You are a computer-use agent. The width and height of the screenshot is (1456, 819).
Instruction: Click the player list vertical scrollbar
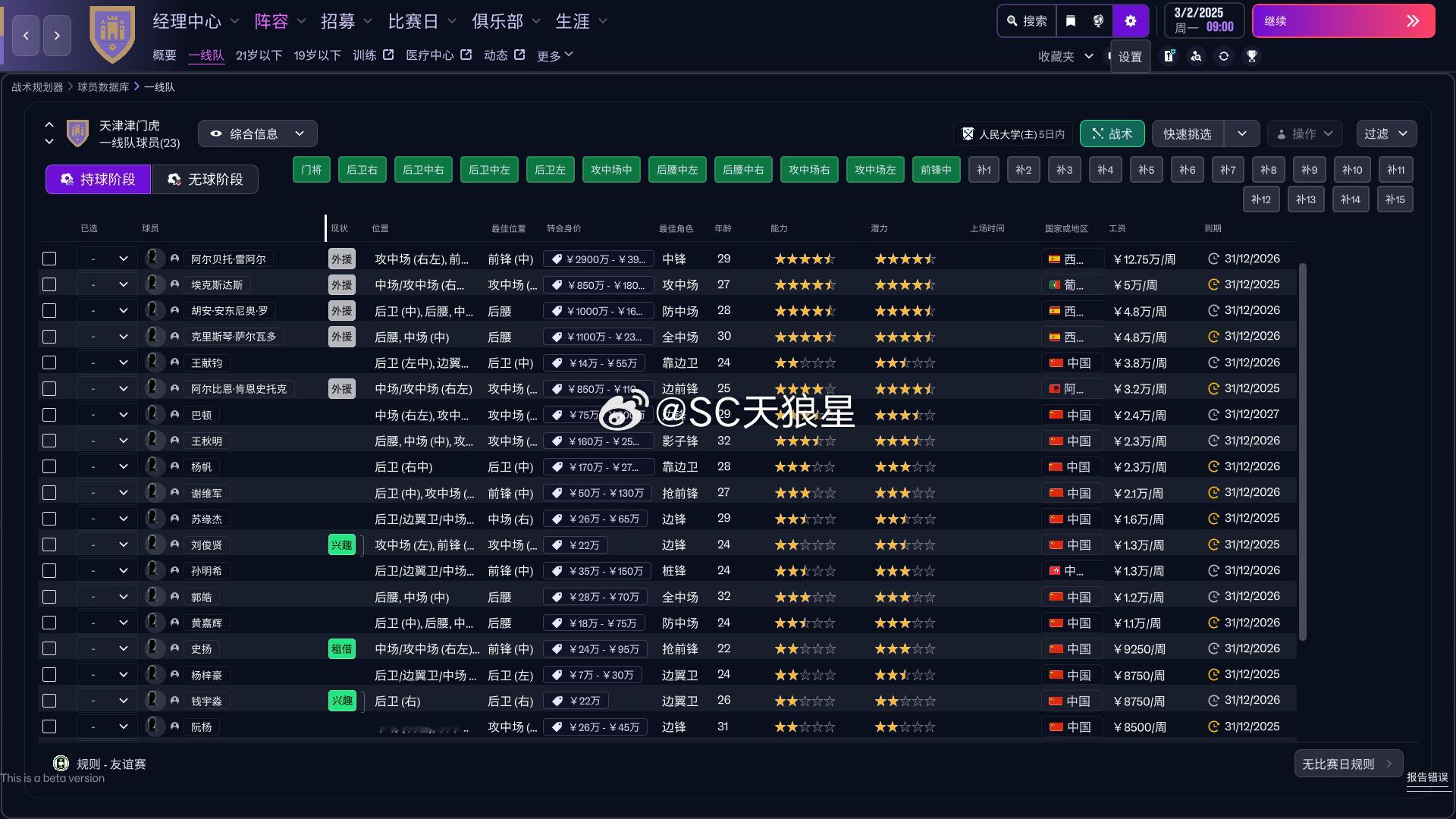point(1302,451)
